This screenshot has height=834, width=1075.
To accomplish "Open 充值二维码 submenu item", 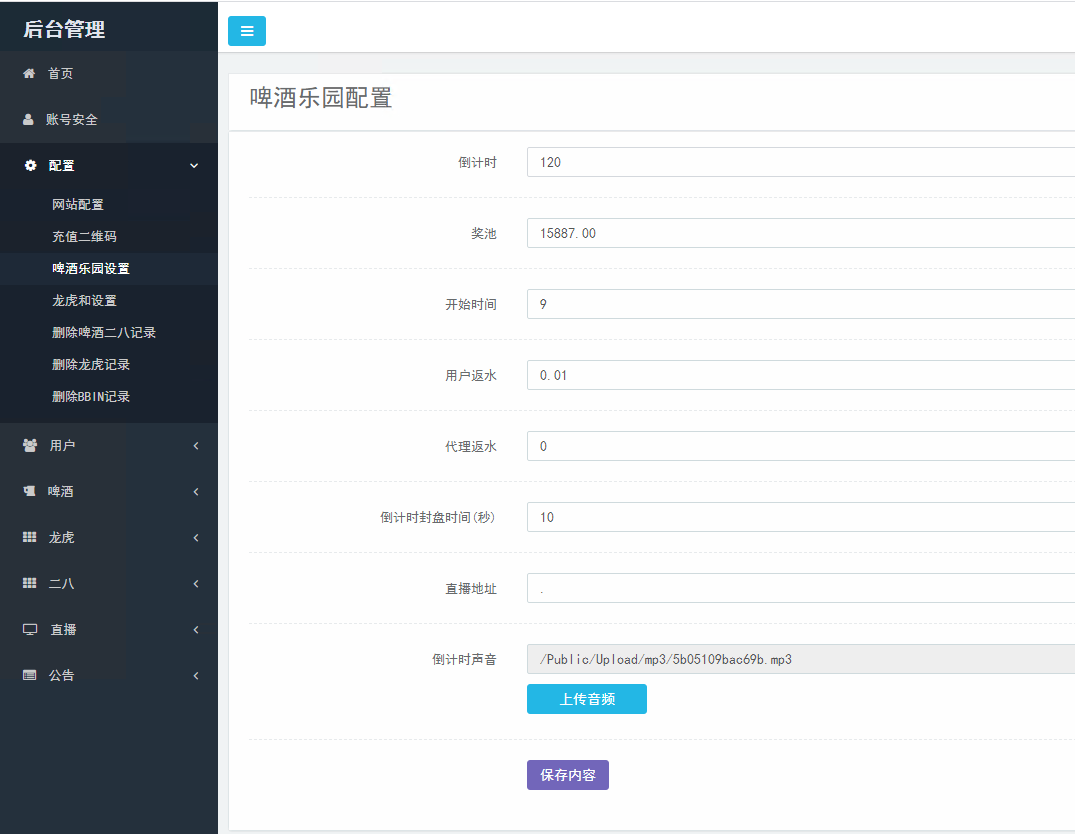I will tap(84, 236).
